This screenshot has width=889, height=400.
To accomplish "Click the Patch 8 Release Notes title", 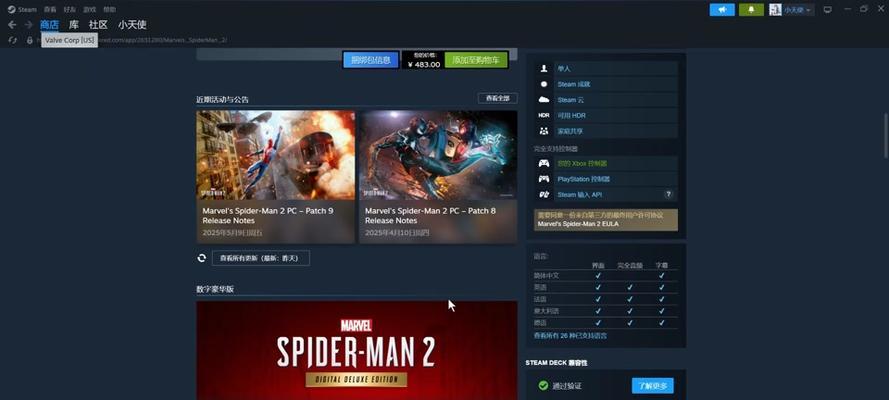I will [430, 215].
